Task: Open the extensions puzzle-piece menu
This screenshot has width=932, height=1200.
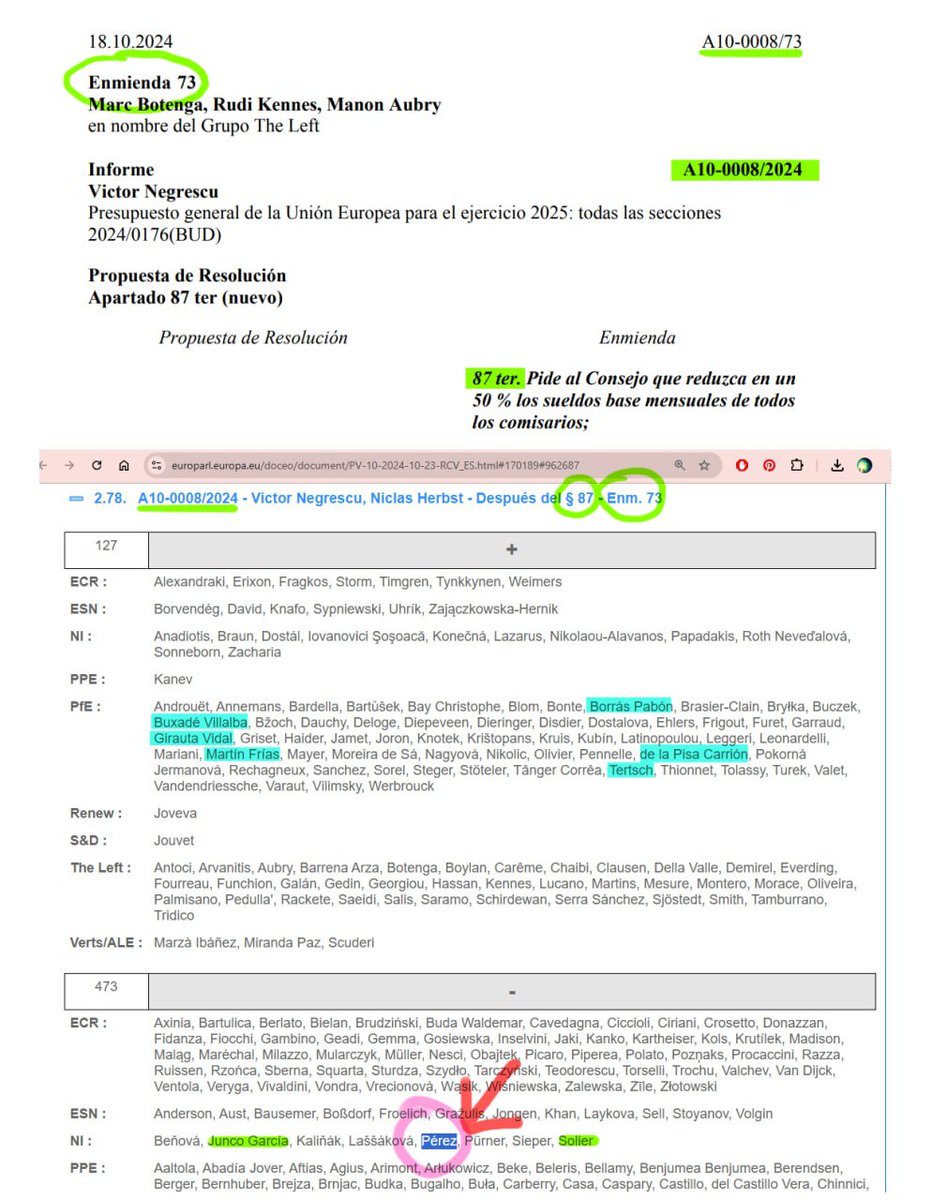Action: (796, 465)
